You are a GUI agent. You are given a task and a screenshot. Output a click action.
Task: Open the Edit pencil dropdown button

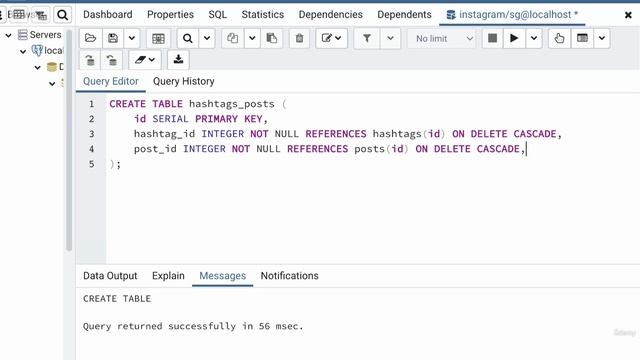coord(331,38)
